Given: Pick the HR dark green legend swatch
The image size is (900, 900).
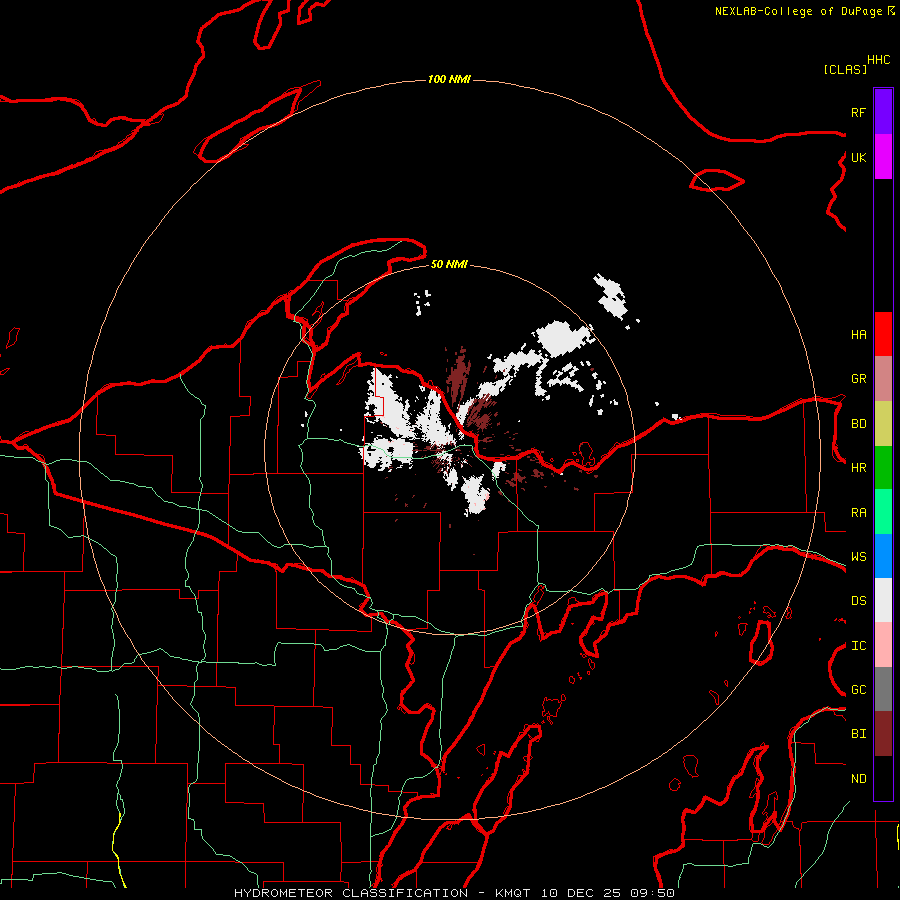Looking at the screenshot, I should [883, 468].
